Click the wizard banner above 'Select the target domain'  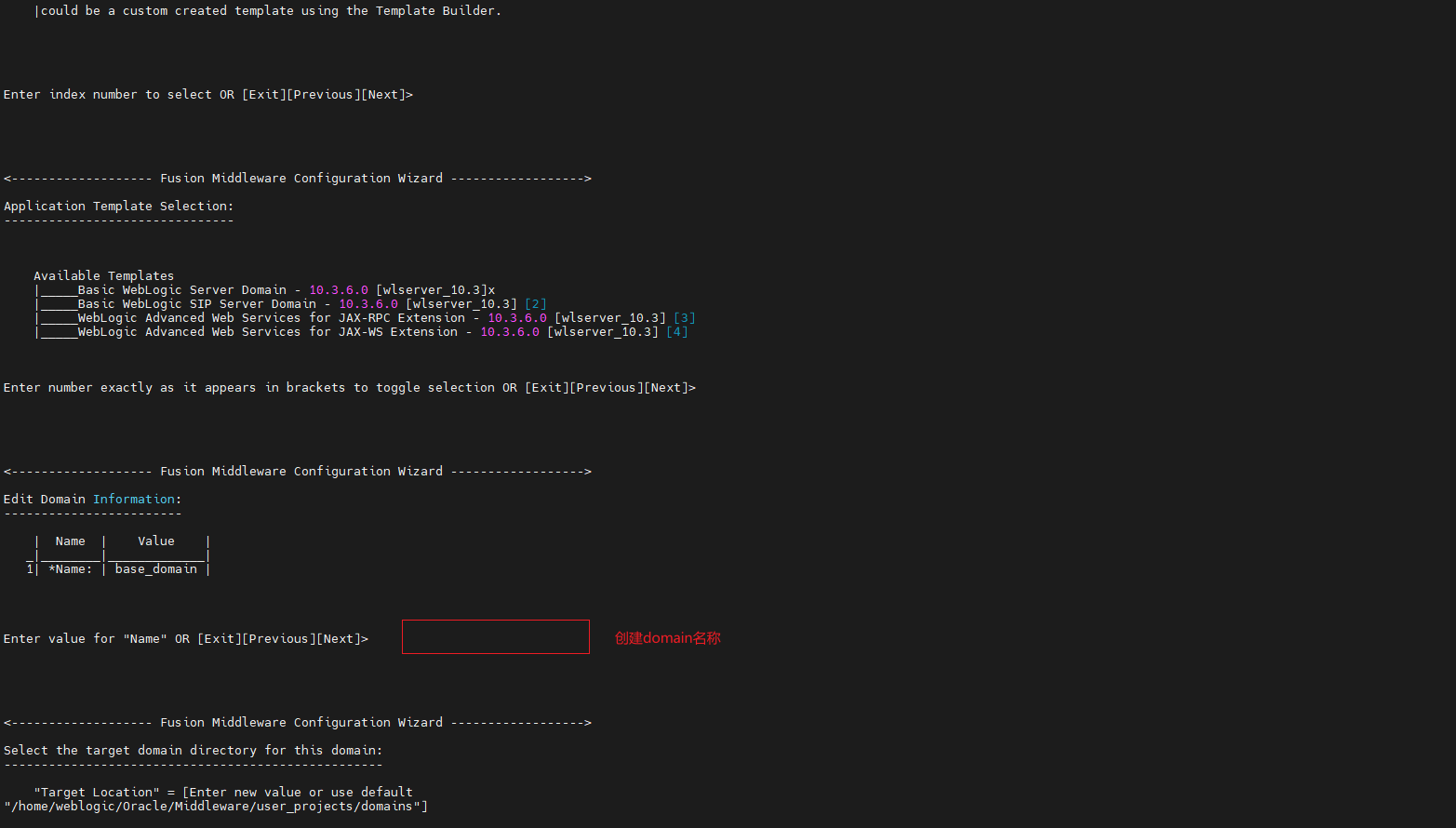(298, 723)
